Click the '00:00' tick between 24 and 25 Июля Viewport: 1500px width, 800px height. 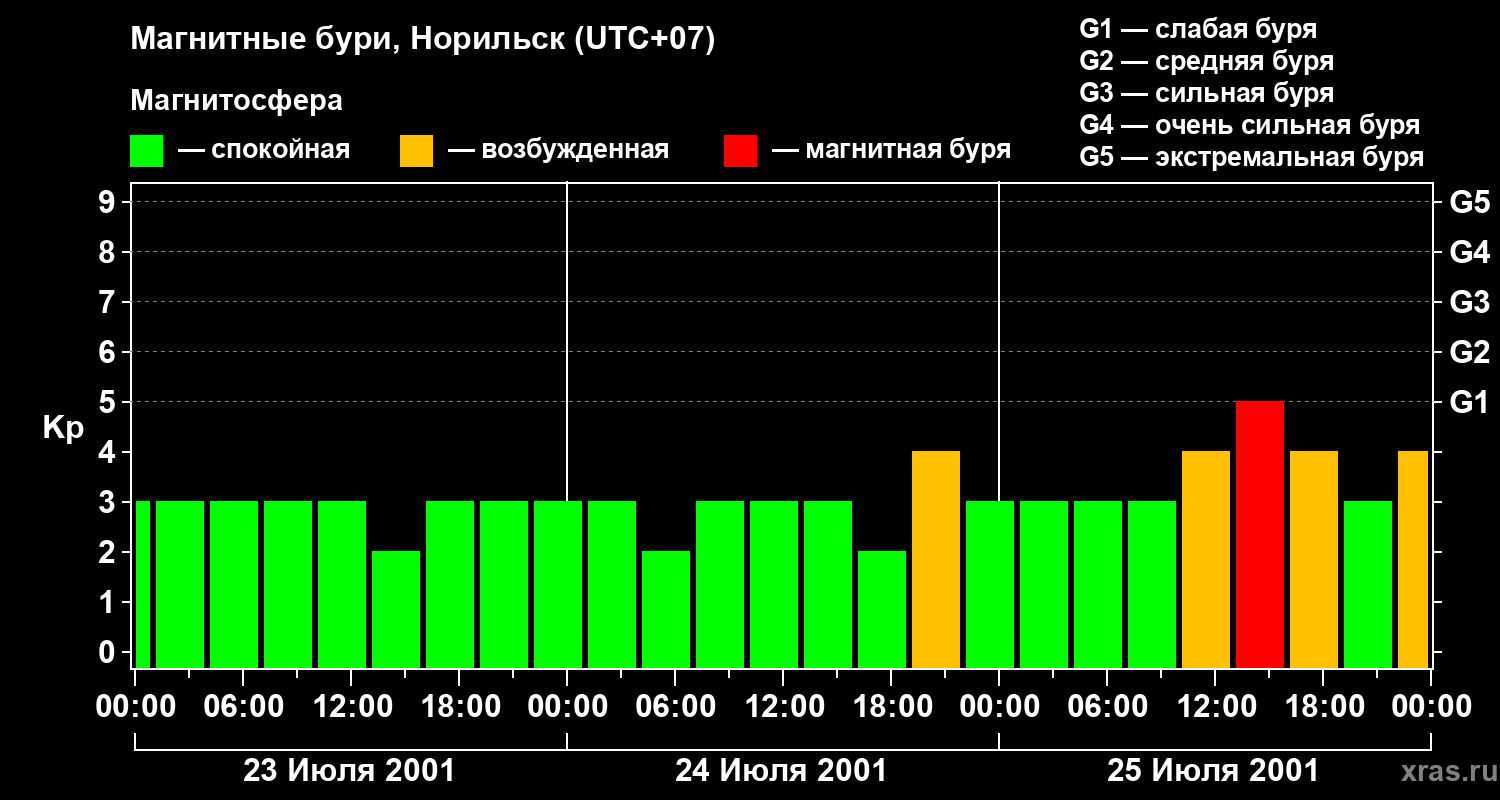pos(998,707)
